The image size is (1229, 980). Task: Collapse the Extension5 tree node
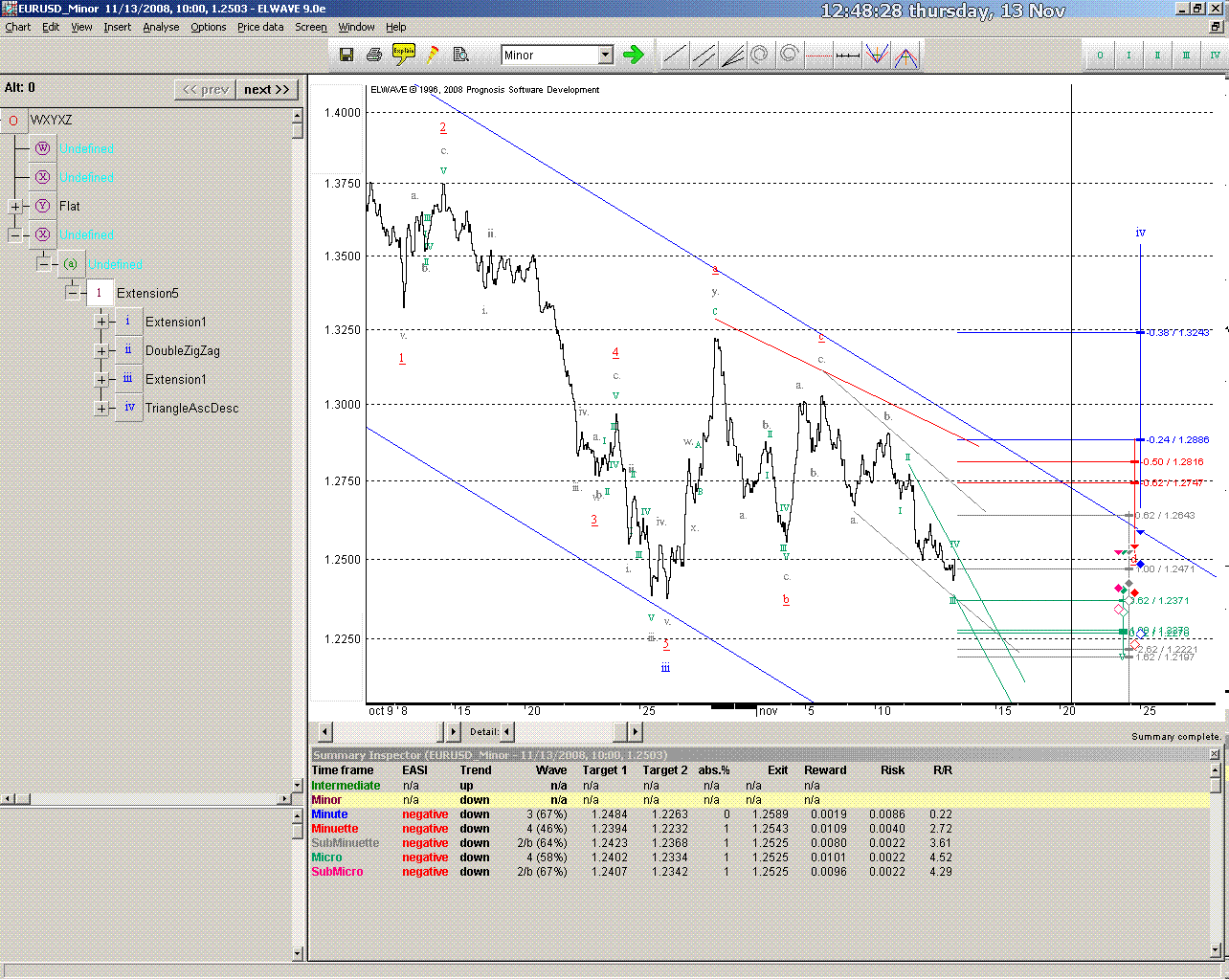[73, 293]
